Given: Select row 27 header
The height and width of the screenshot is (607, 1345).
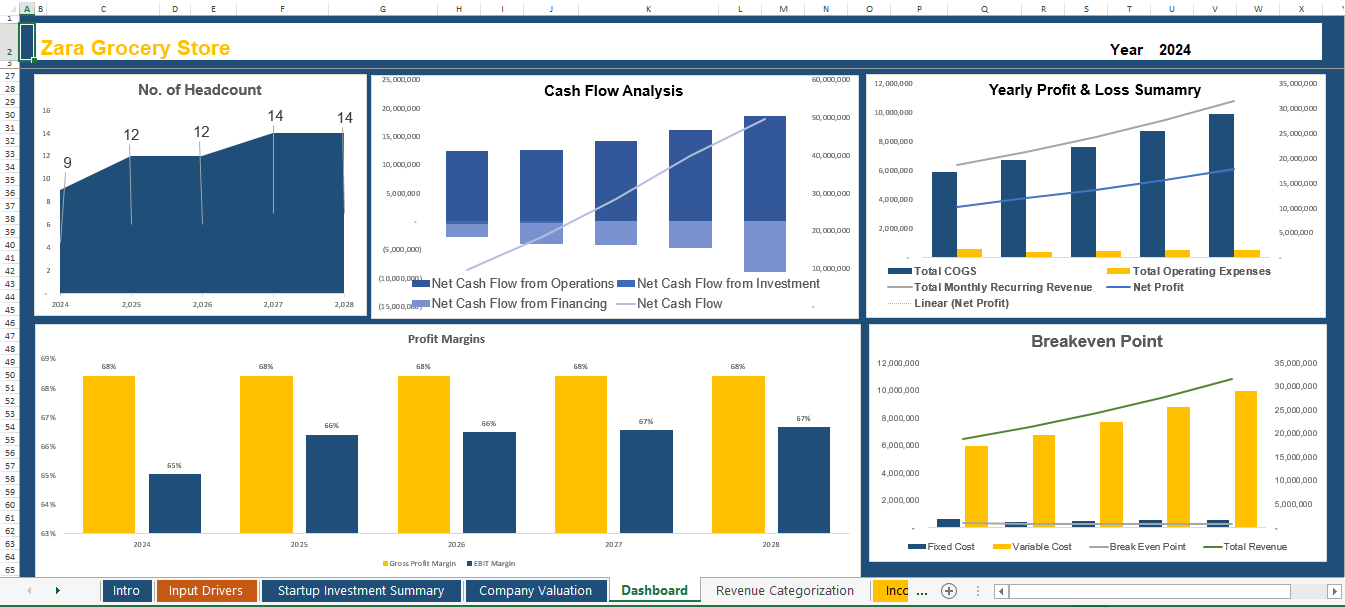Looking at the screenshot, I should (9, 76).
